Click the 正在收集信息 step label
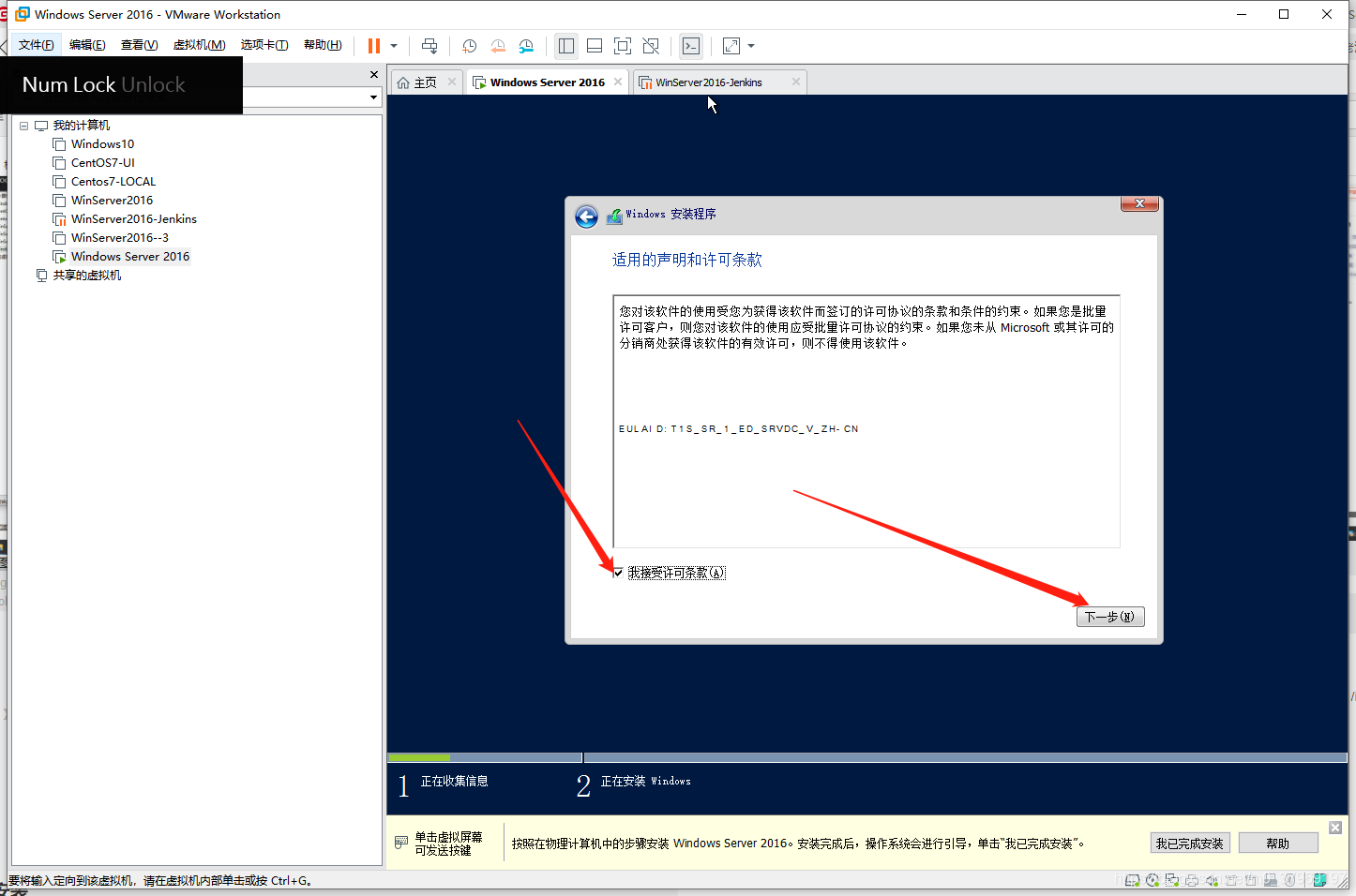This screenshot has width=1356, height=896. click(454, 781)
